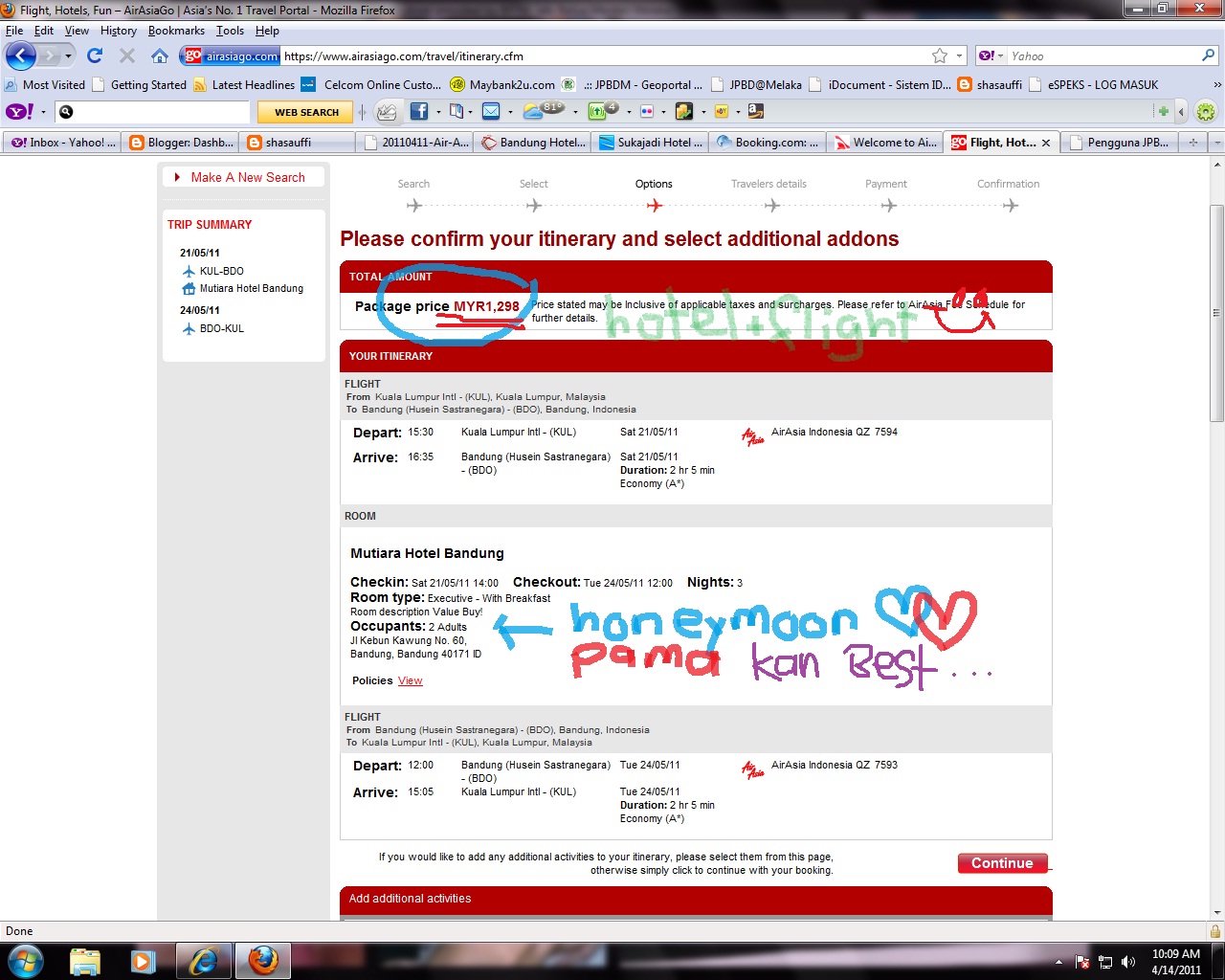Switch to the Booking.com tab
1225x980 pixels.
(x=768, y=143)
